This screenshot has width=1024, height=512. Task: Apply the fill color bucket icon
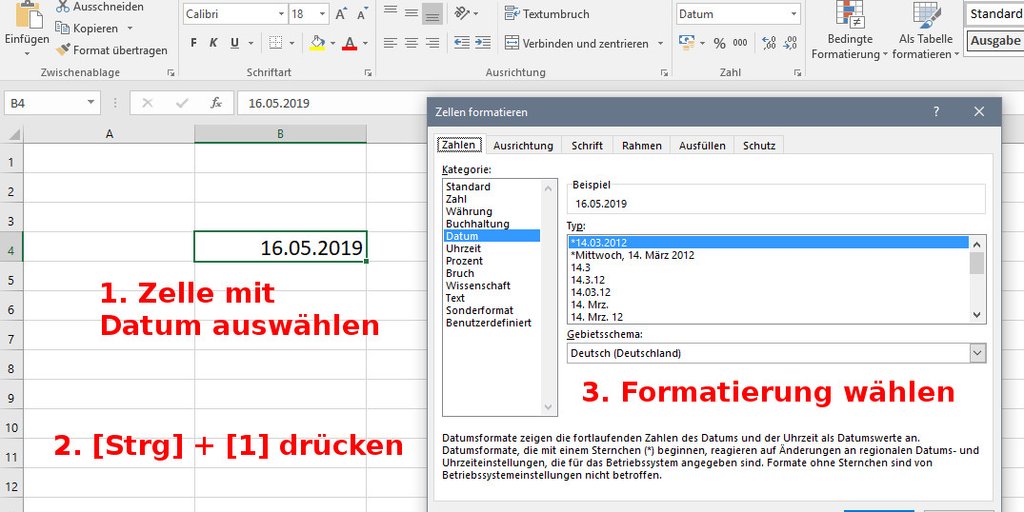317,43
